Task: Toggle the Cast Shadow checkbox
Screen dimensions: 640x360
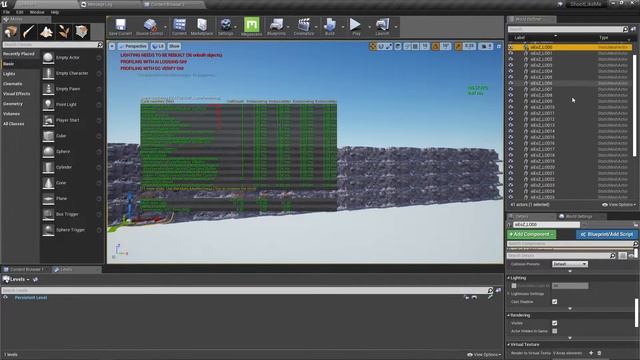Action: click(554, 302)
